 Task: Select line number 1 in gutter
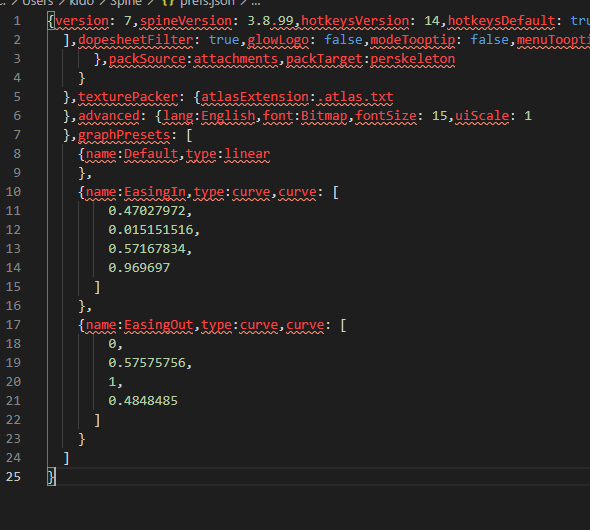17,21
